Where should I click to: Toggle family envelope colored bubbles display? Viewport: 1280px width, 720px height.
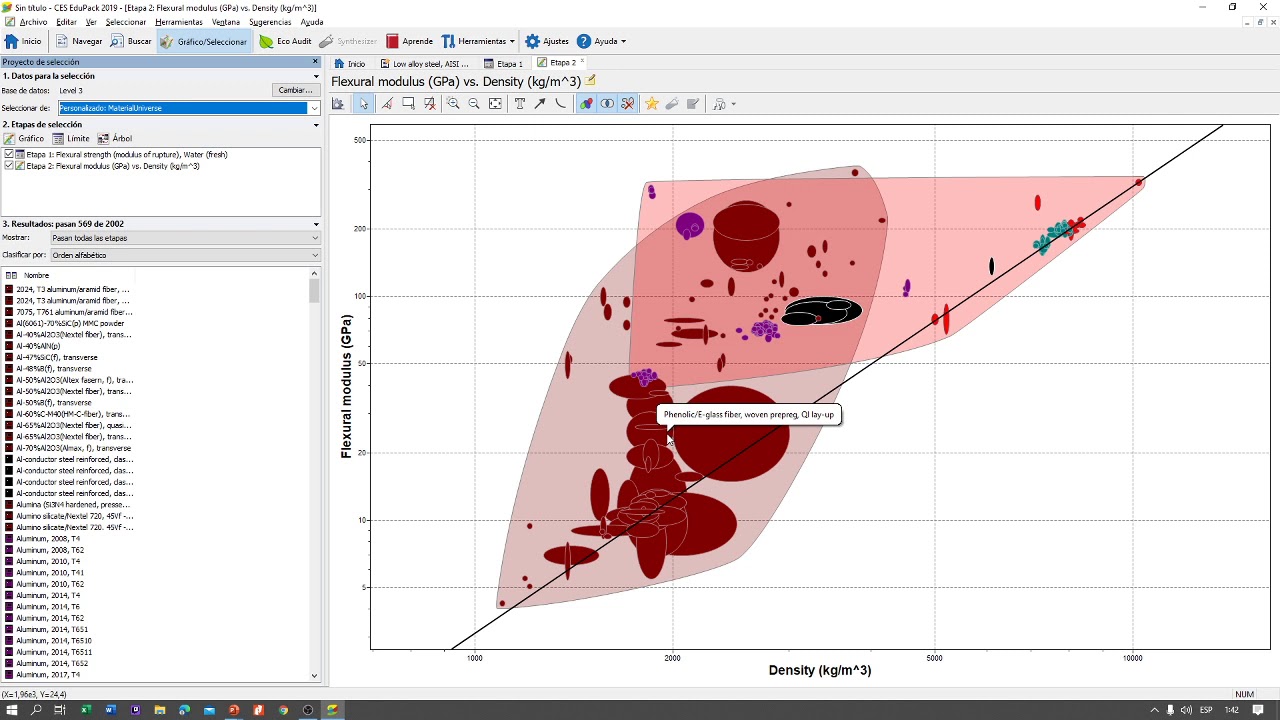[586, 104]
